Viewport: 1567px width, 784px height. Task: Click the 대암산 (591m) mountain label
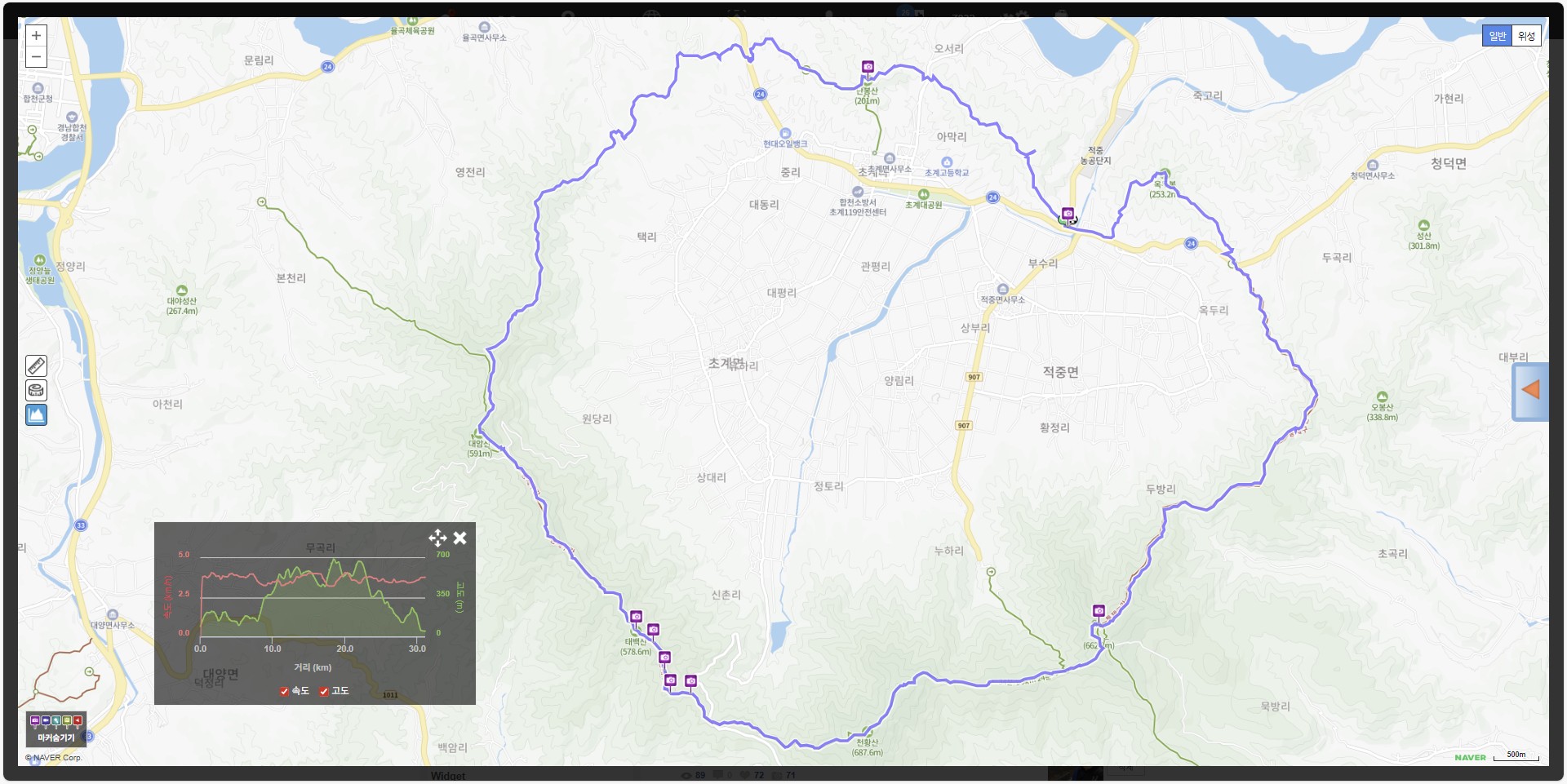click(480, 449)
